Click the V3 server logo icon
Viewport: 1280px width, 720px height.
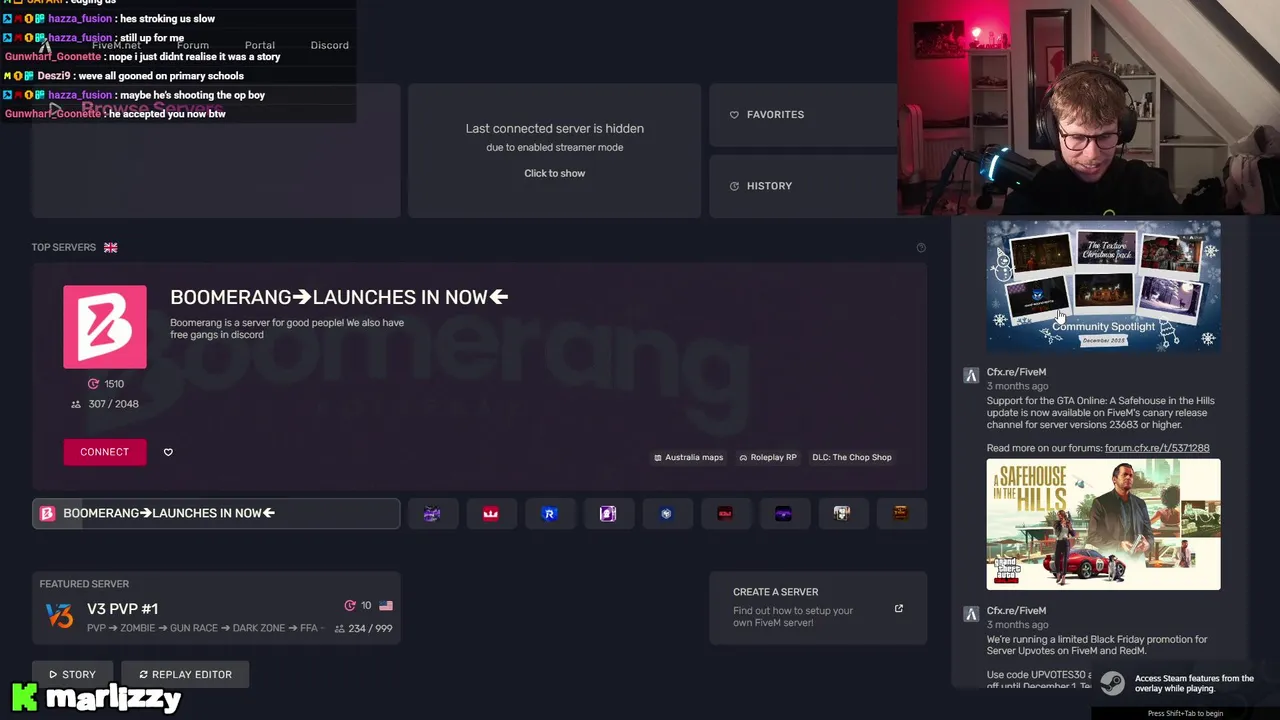pyautogui.click(x=60, y=616)
